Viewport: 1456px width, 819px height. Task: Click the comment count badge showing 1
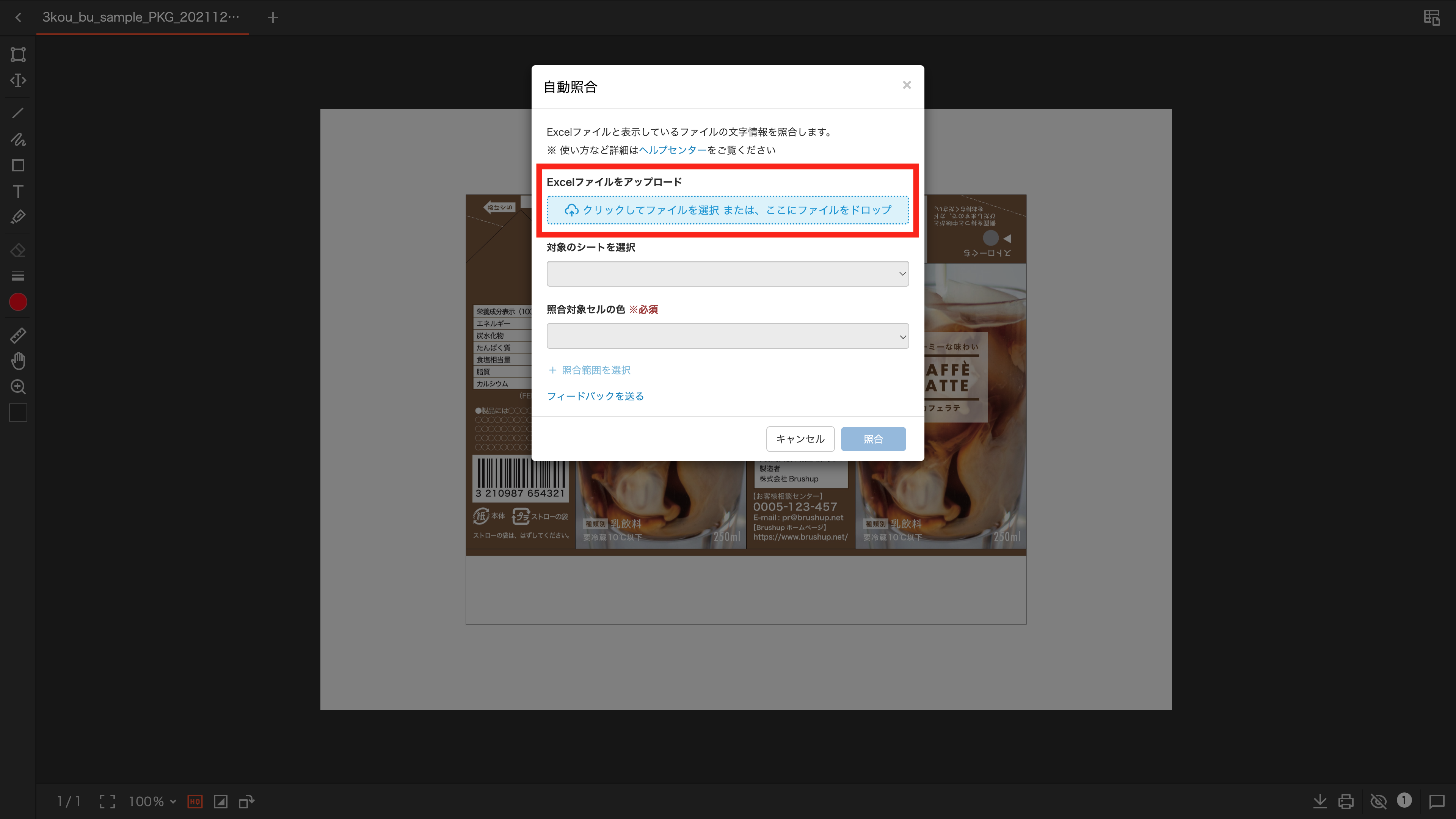[x=1404, y=800]
